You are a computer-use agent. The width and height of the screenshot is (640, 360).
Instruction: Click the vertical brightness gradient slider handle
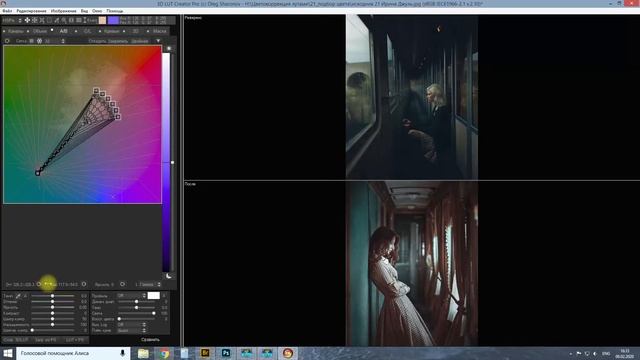click(x=172, y=162)
